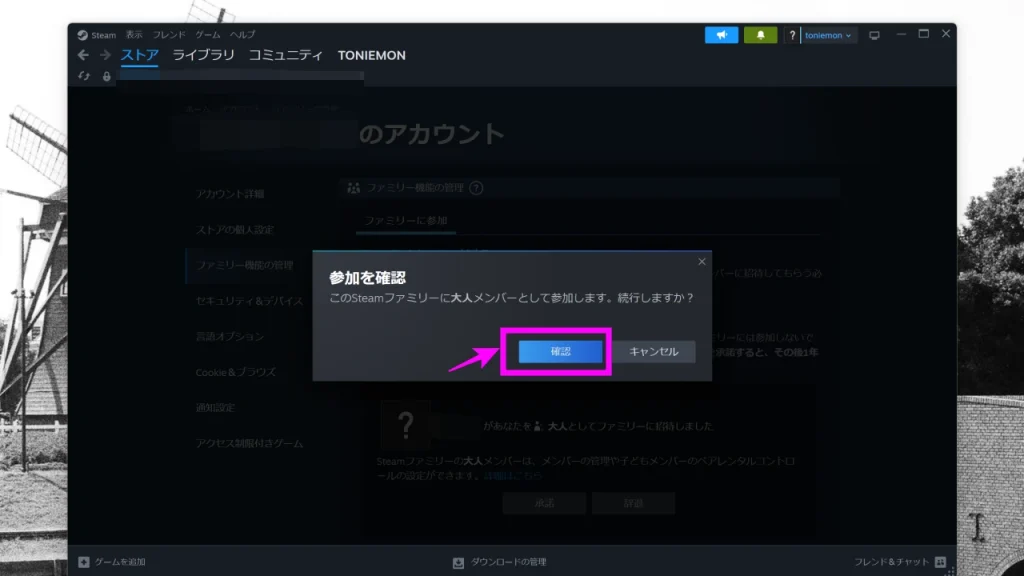
Task: Close the 参加を確認 dialog with the X
Action: [701, 262]
